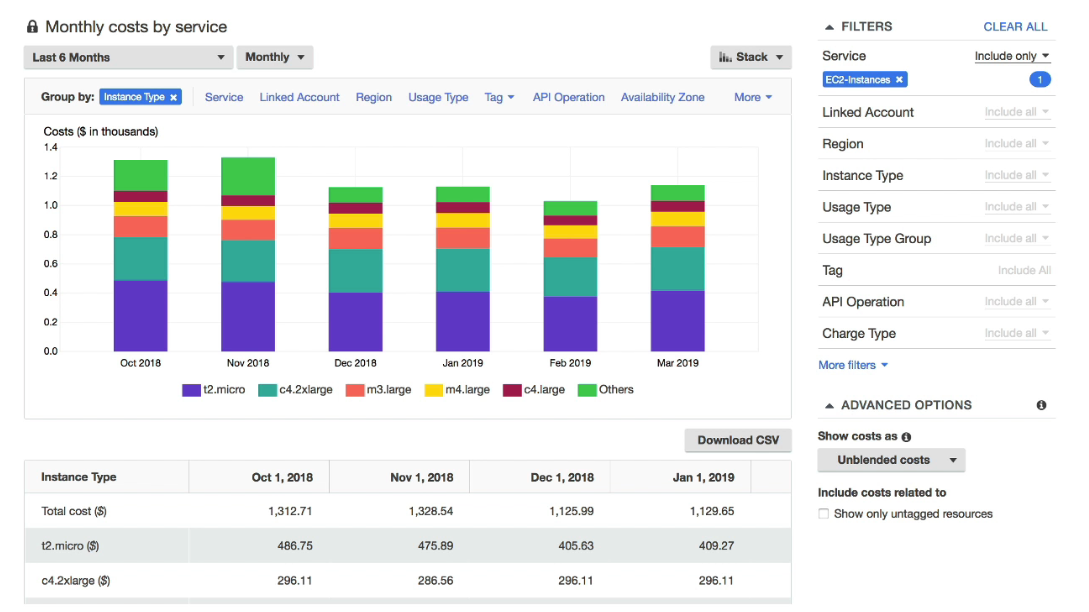Click c4.2xlarge value 286.56

tap(435, 581)
